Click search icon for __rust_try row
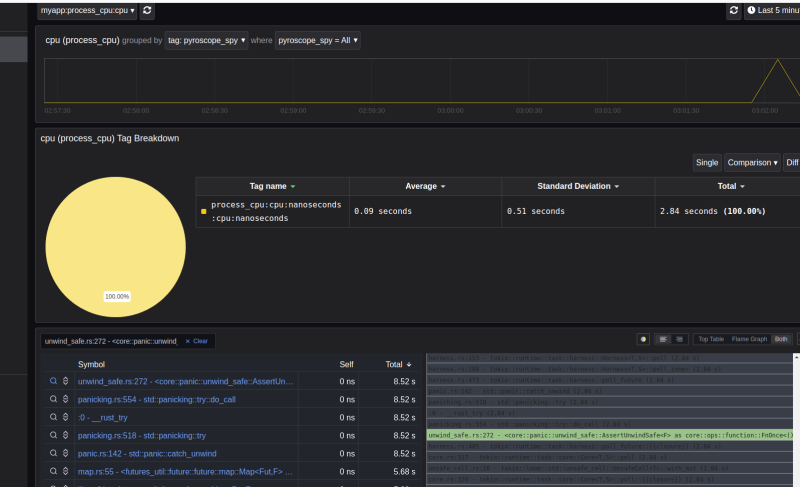The height and width of the screenshot is (487, 800). tap(54, 417)
